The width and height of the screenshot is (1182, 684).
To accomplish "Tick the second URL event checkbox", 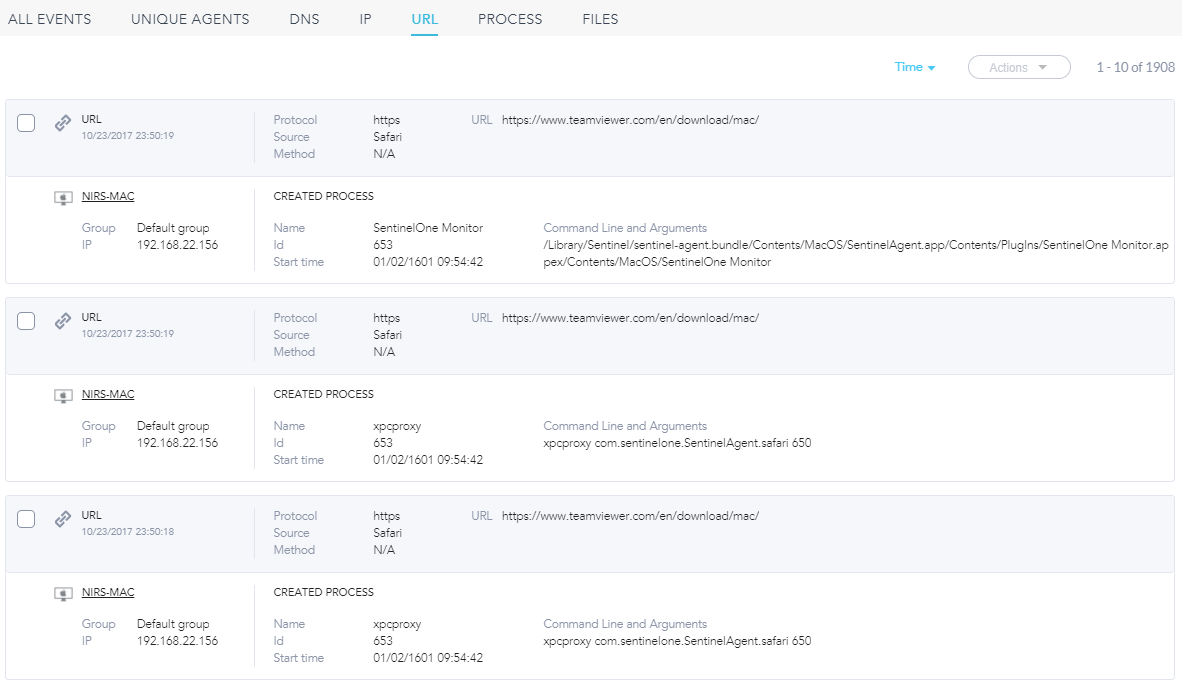I will [27, 321].
